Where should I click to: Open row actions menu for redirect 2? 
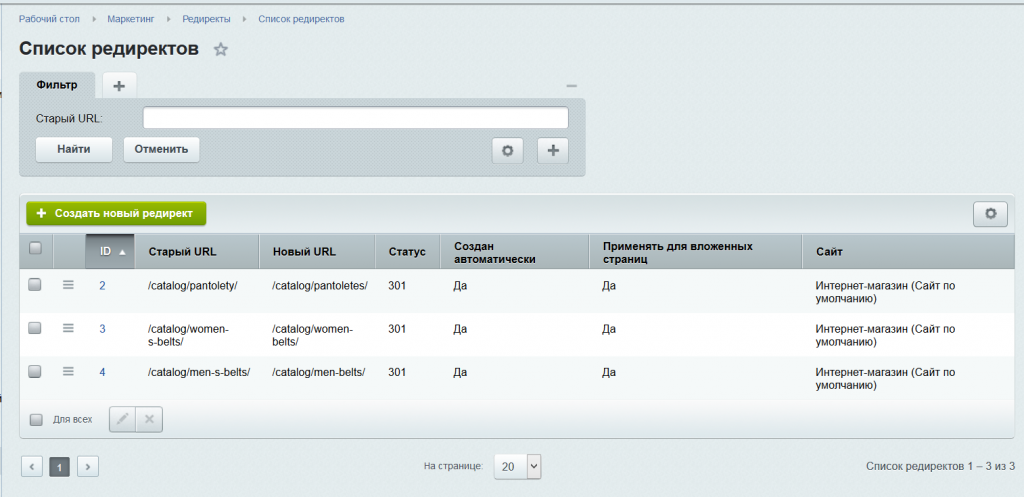[68, 285]
